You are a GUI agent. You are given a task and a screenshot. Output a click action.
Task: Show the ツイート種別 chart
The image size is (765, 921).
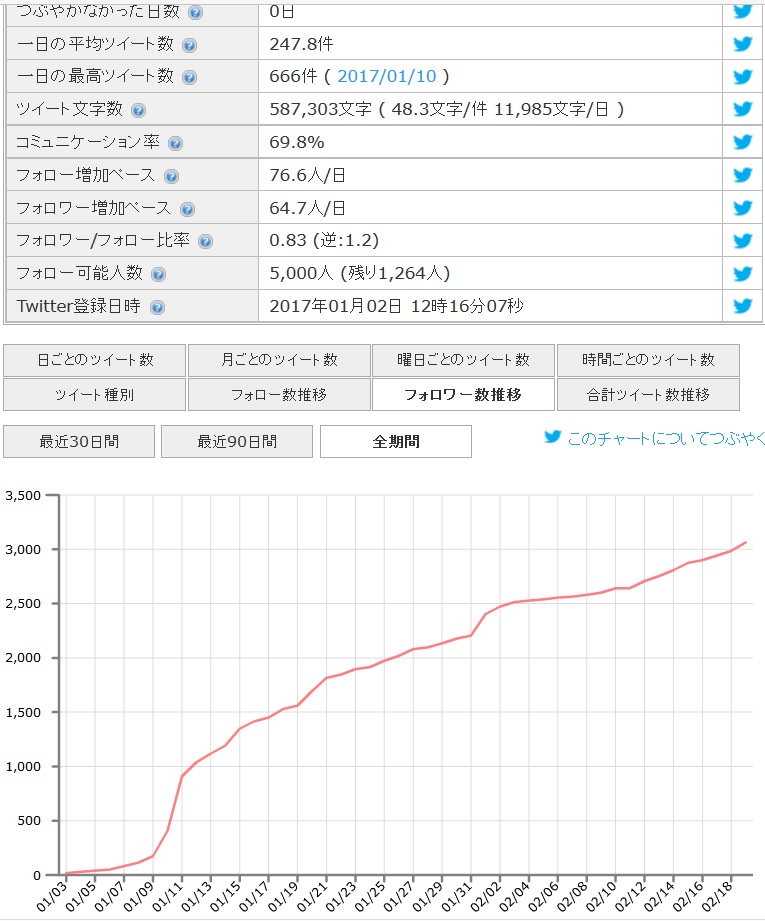click(95, 394)
